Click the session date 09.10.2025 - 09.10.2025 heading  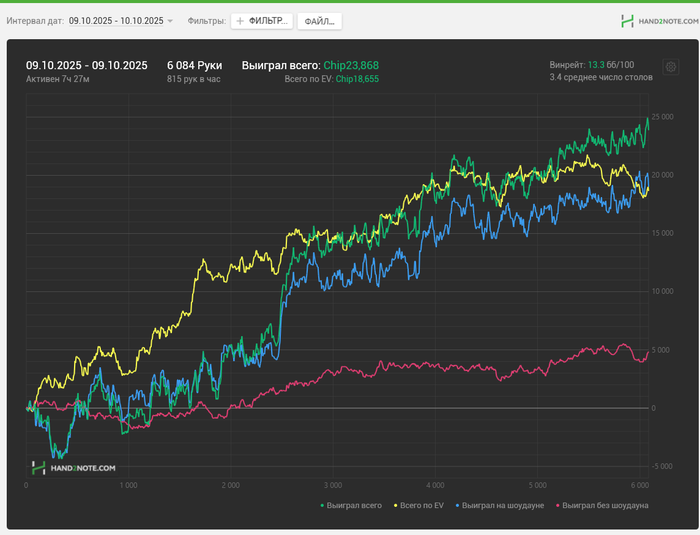[x=87, y=65]
